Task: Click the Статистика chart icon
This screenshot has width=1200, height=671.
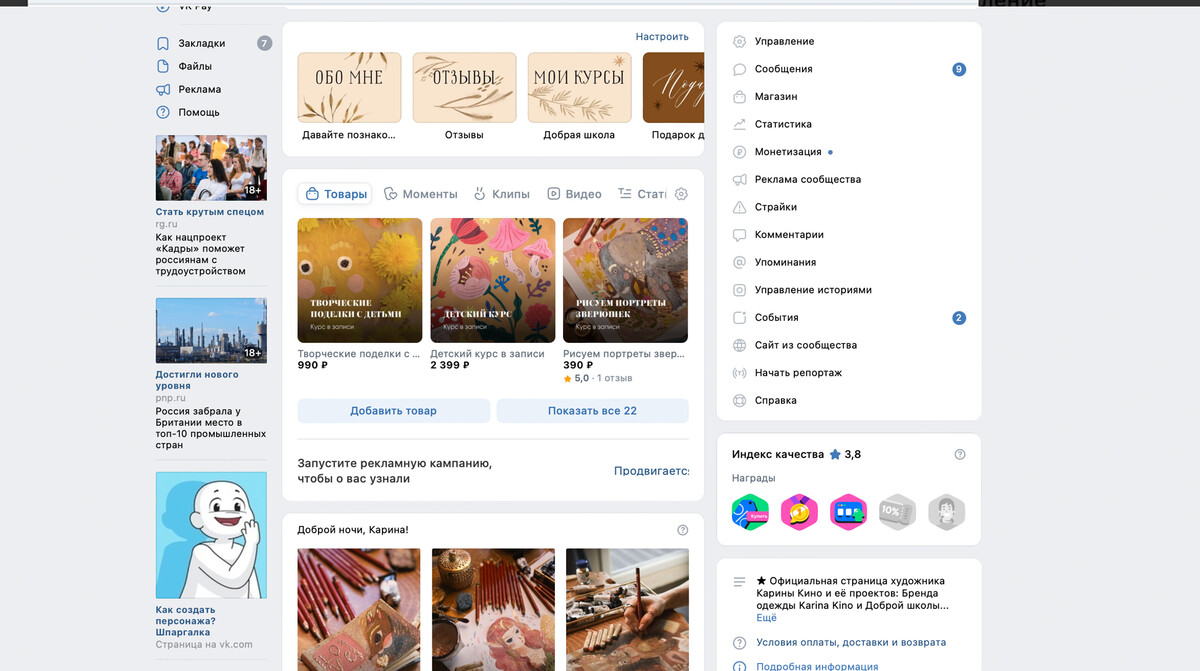Action: tap(740, 125)
